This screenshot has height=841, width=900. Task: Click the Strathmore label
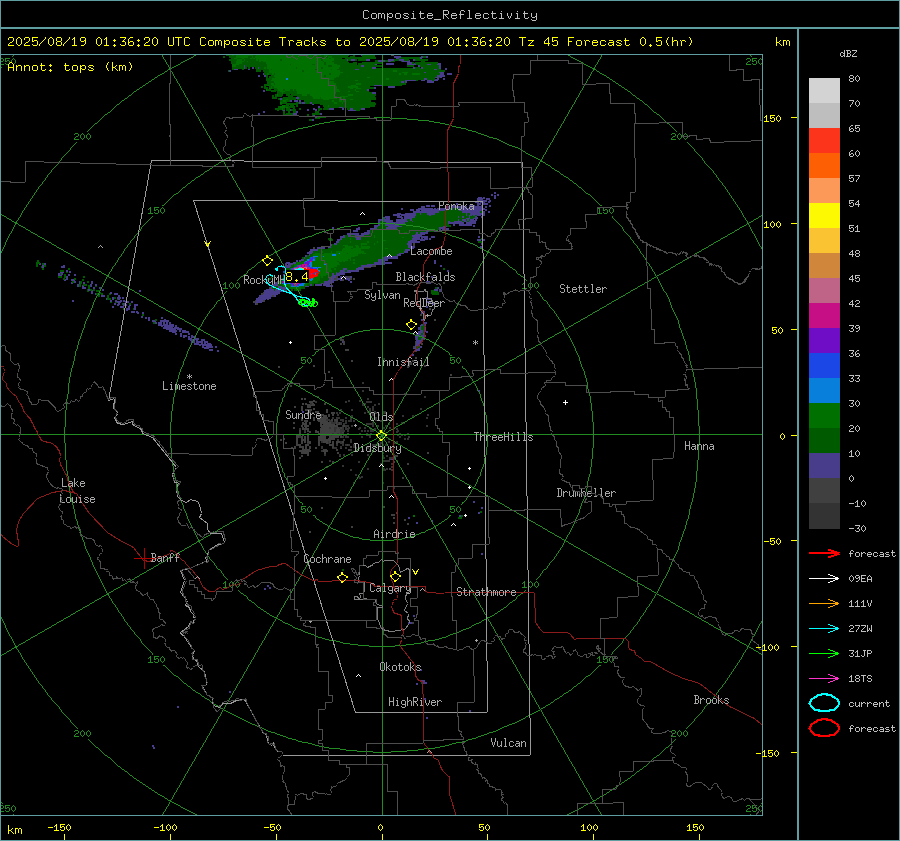486,592
